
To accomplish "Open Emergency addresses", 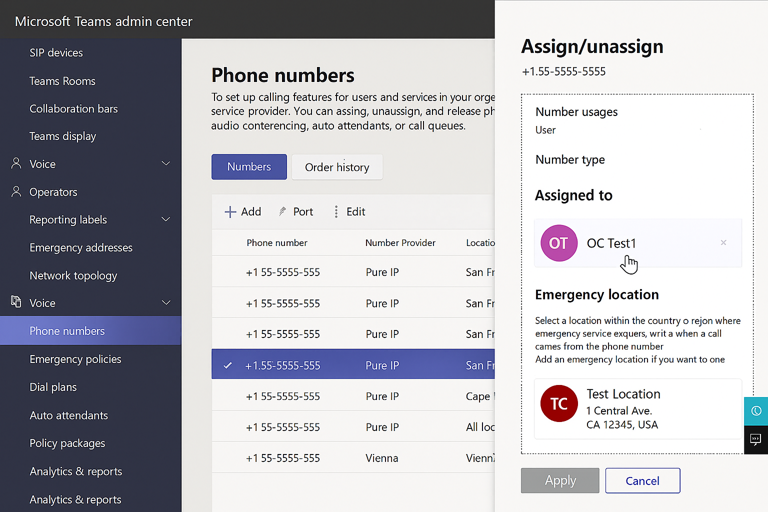I will coord(81,247).
